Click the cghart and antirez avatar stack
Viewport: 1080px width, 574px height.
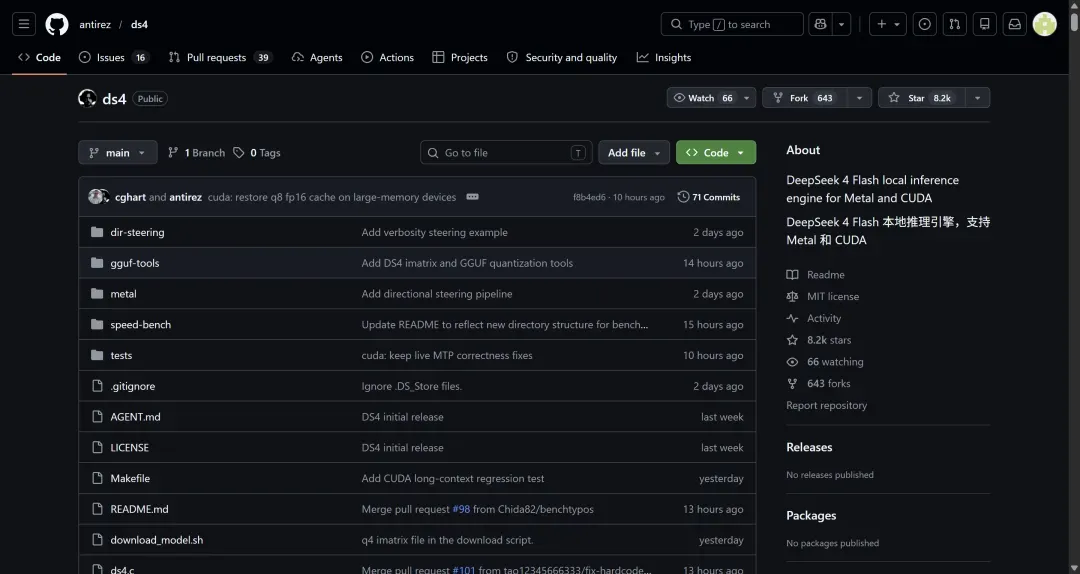(x=98, y=197)
